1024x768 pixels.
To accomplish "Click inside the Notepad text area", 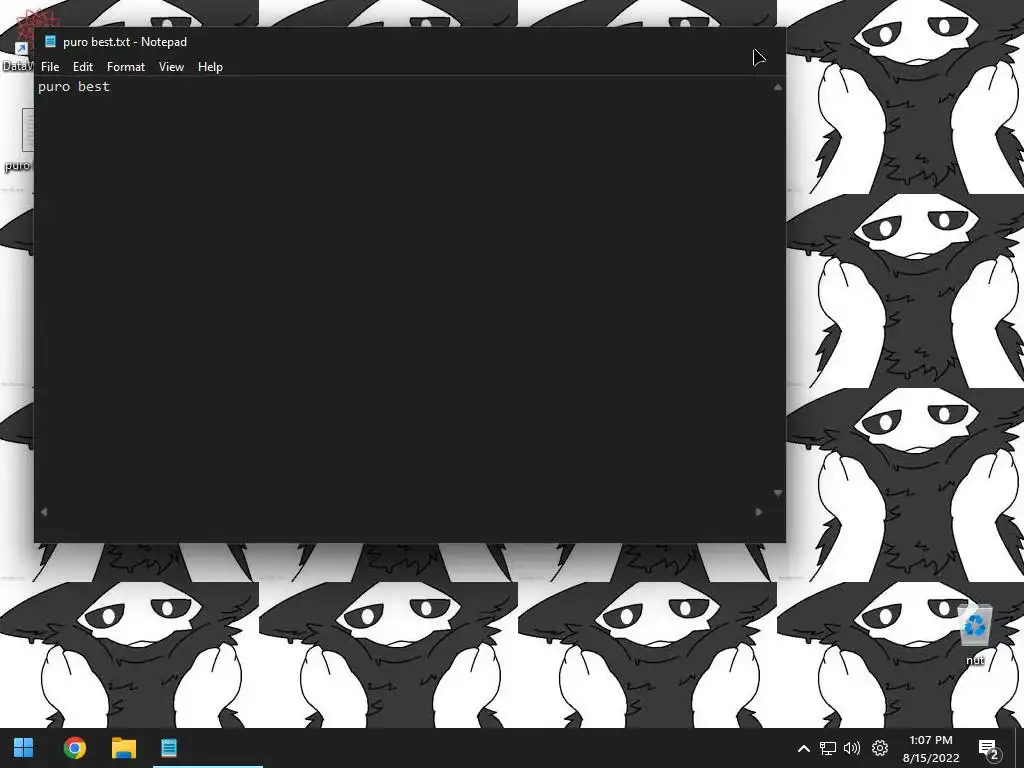I will 402,291.
